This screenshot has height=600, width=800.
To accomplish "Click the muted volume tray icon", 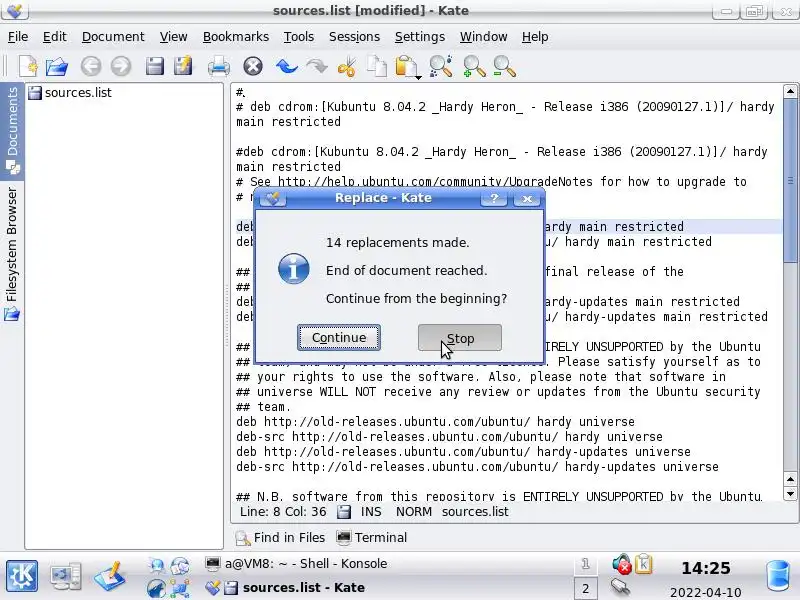I will click(x=621, y=563).
